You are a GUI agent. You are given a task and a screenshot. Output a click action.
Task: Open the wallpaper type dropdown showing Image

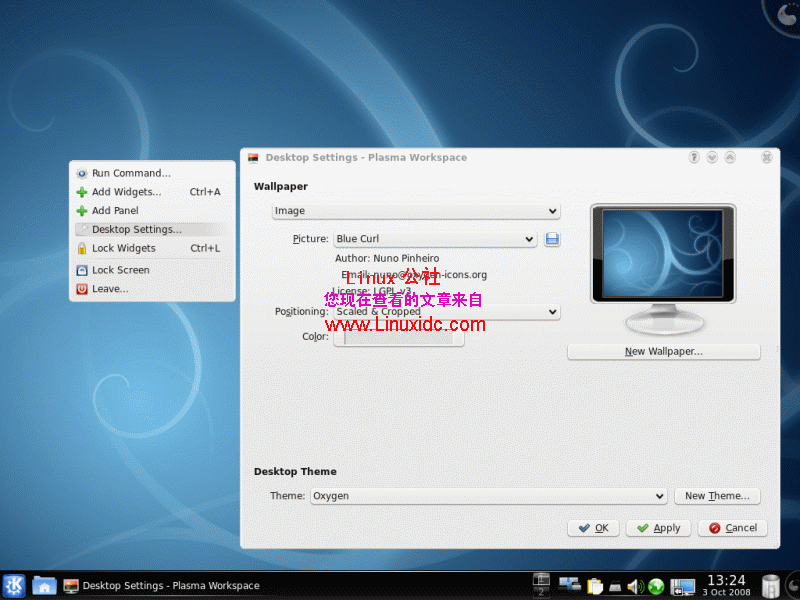416,211
